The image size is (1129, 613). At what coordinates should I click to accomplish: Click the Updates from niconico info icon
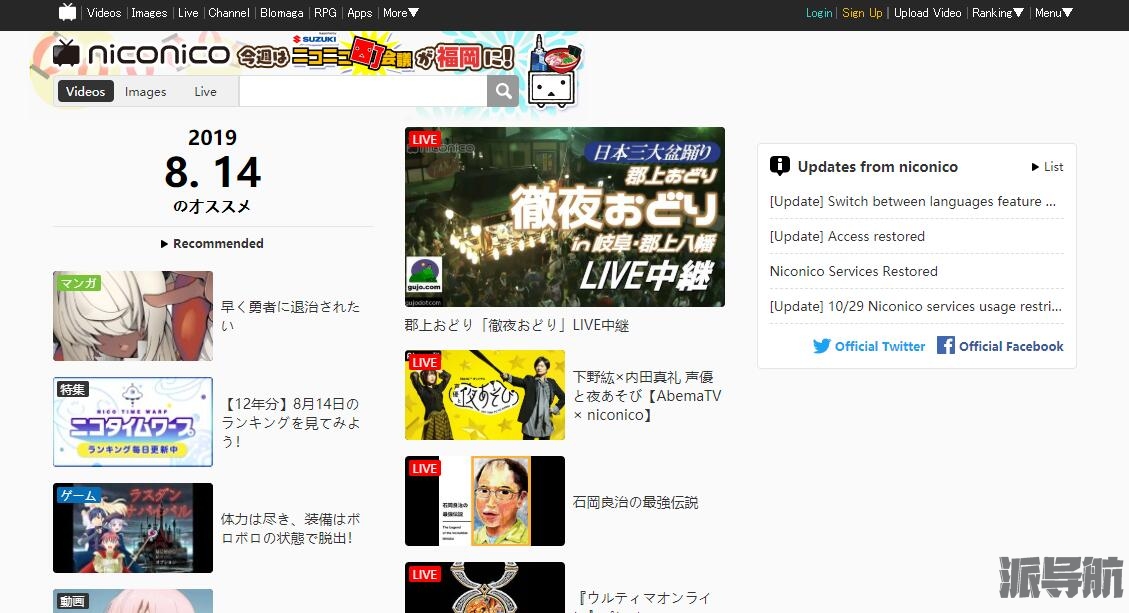[780, 167]
